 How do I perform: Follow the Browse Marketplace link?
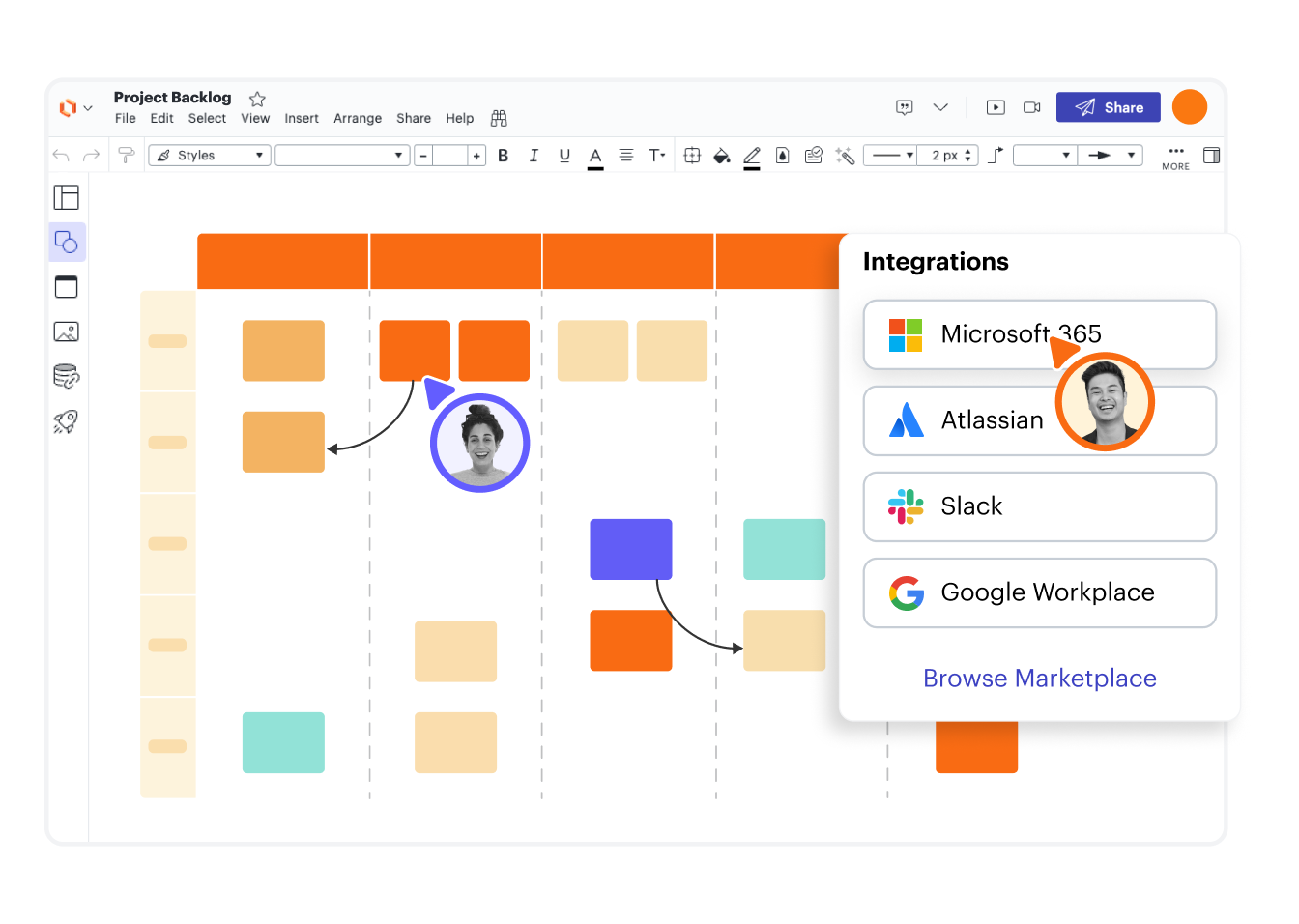(x=1039, y=679)
